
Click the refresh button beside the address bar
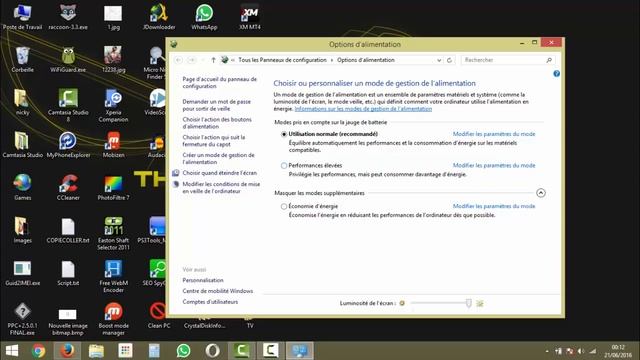449,60
